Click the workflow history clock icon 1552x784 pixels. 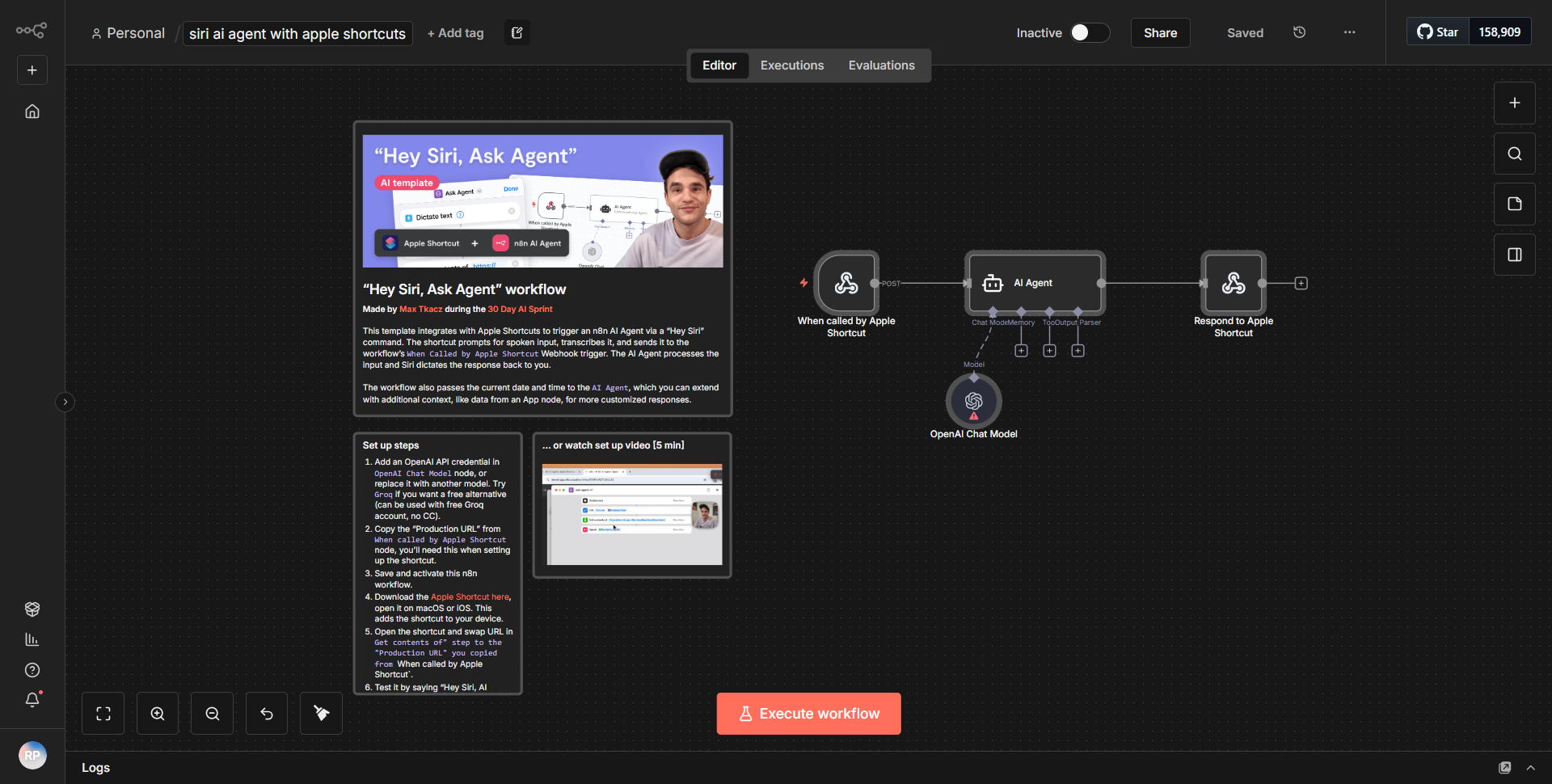(1299, 32)
